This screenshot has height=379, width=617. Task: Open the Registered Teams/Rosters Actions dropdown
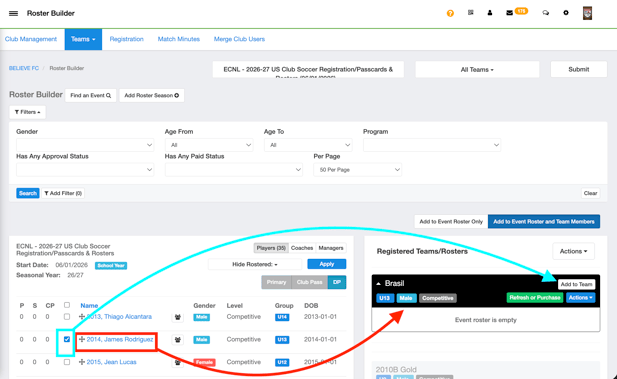pyautogui.click(x=573, y=251)
